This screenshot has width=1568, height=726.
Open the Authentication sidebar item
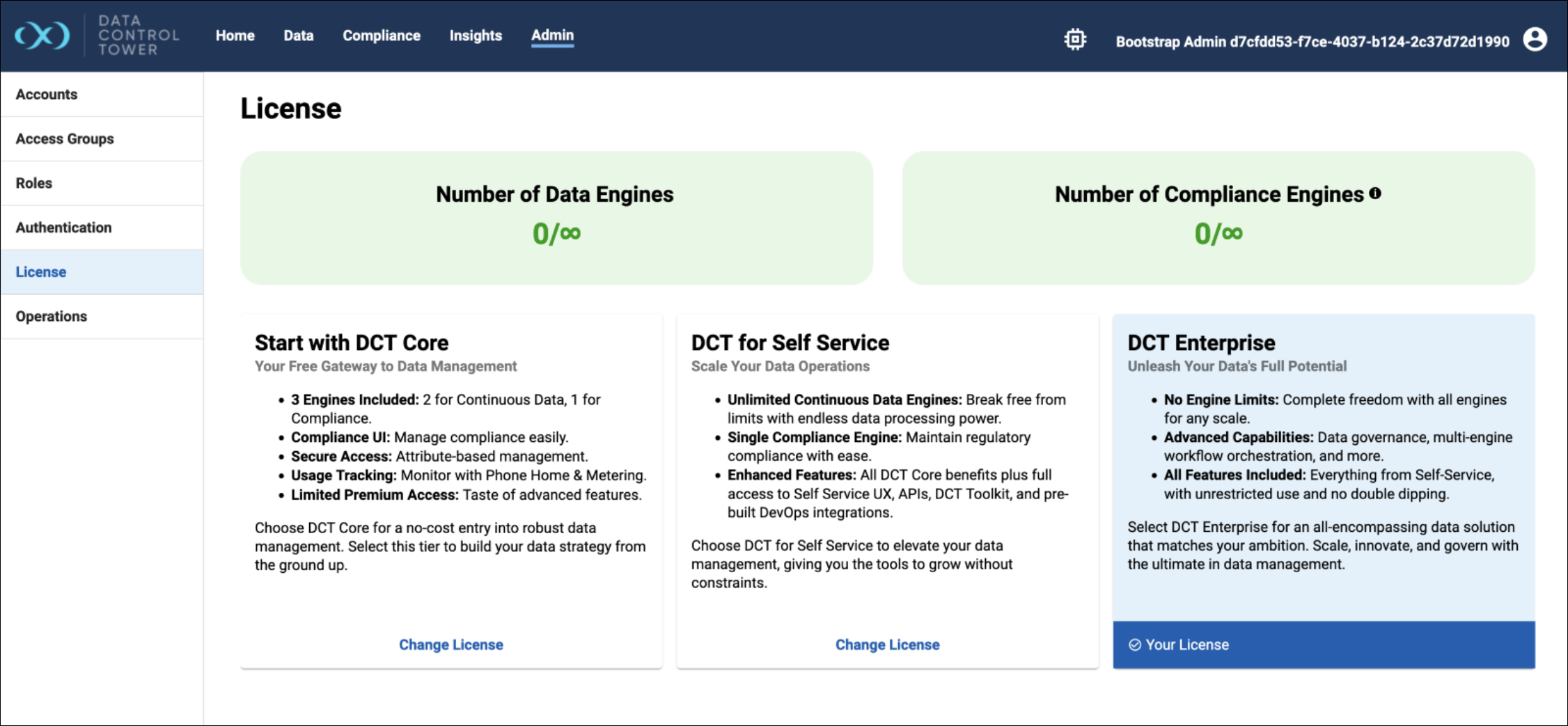pyautogui.click(x=63, y=228)
